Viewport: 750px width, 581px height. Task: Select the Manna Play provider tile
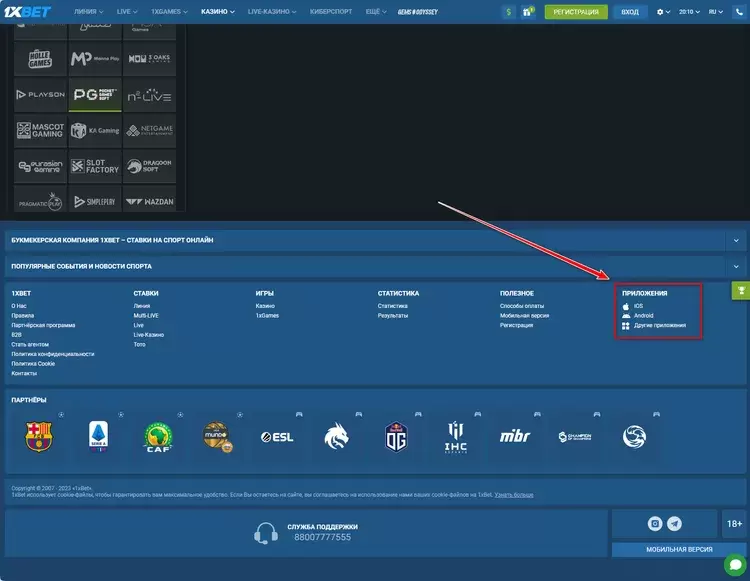tap(95, 59)
